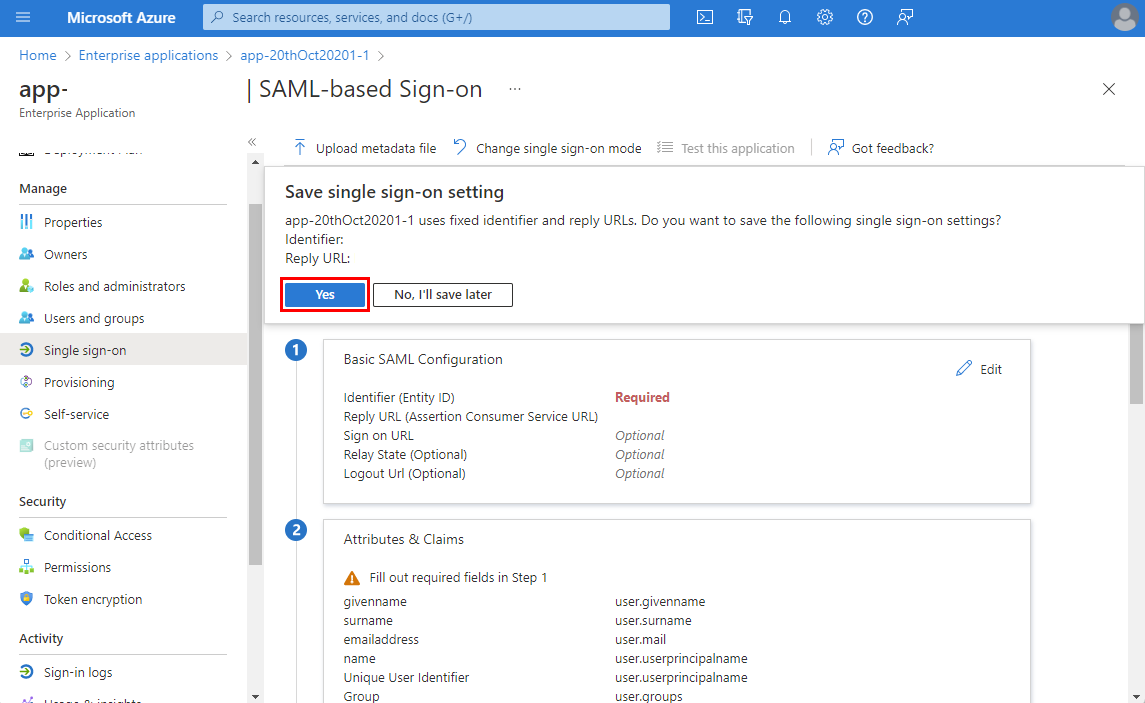Open Self-service menu item
This screenshot has width=1145, height=703.
click(x=76, y=414)
